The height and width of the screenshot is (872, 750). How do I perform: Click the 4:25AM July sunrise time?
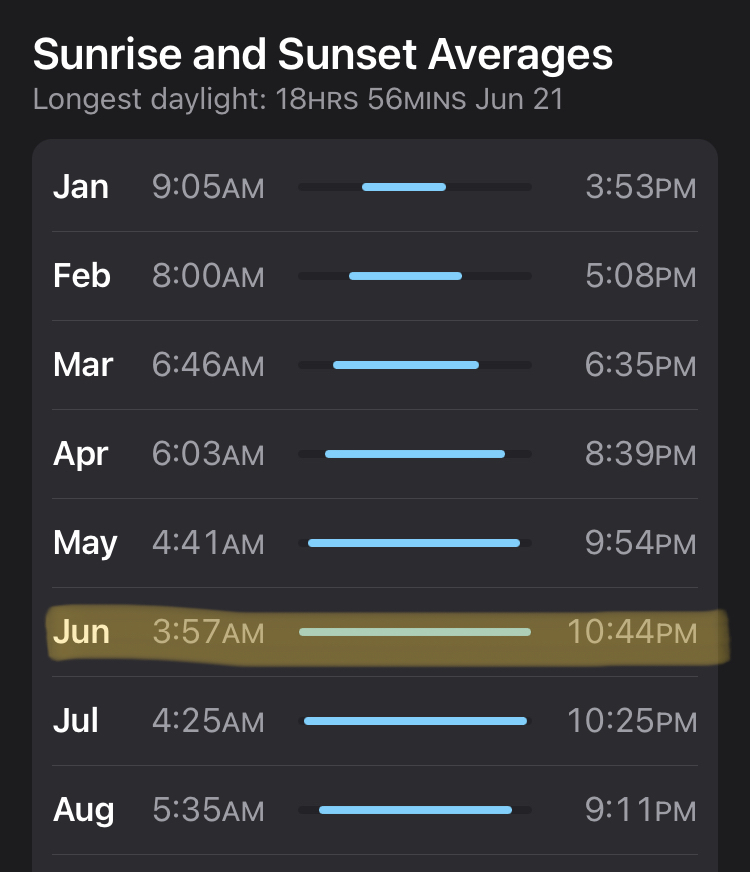tap(208, 721)
